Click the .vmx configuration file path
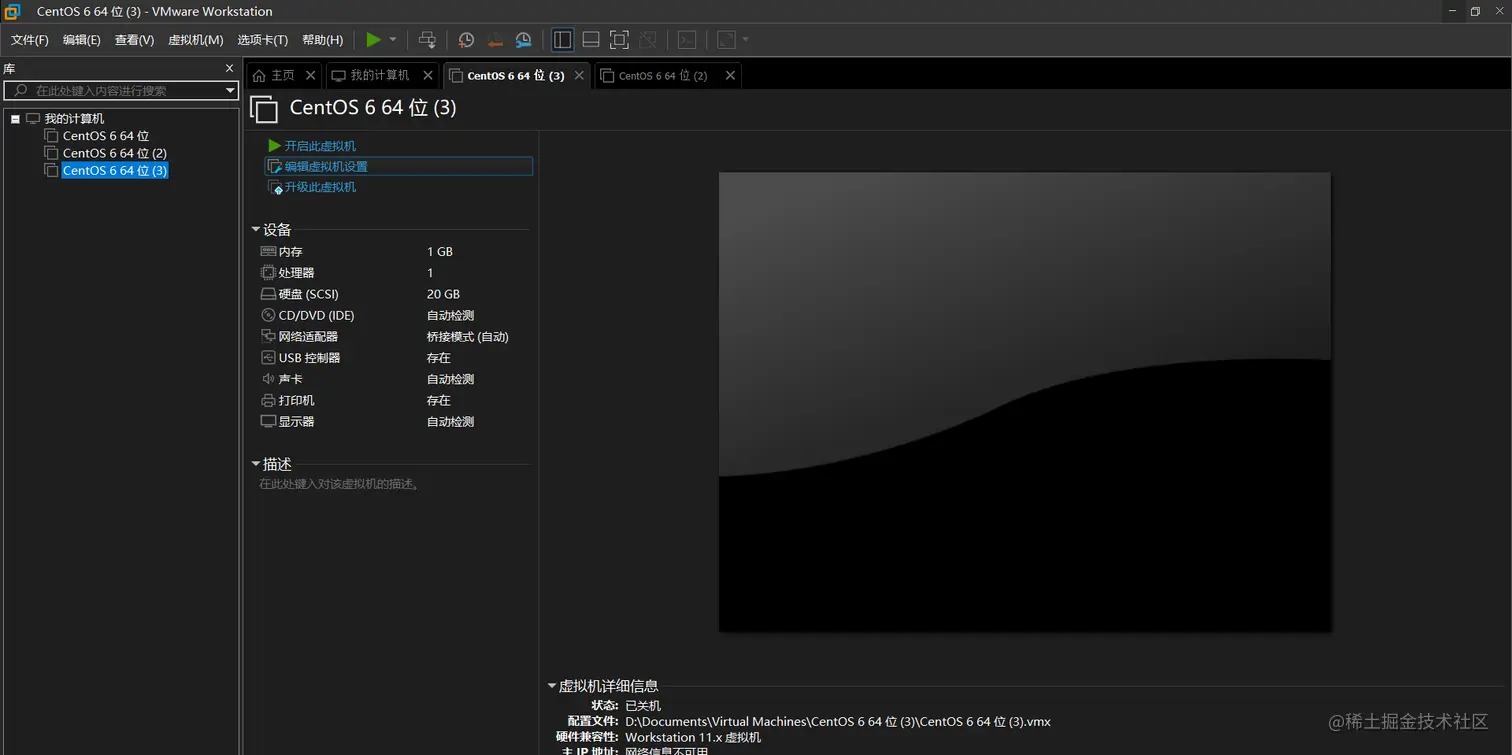 point(838,721)
